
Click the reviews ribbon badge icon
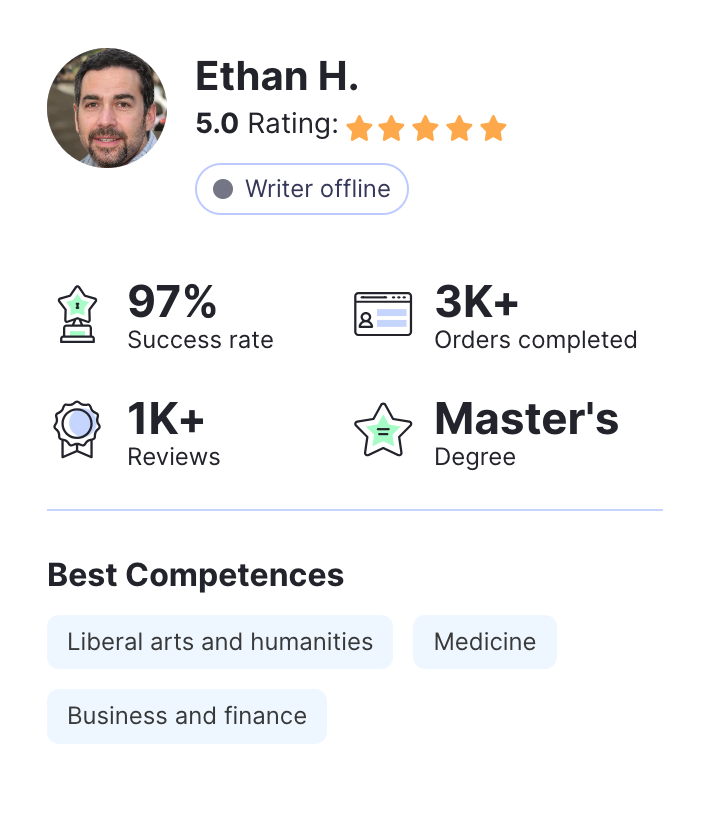pyautogui.click(x=77, y=429)
